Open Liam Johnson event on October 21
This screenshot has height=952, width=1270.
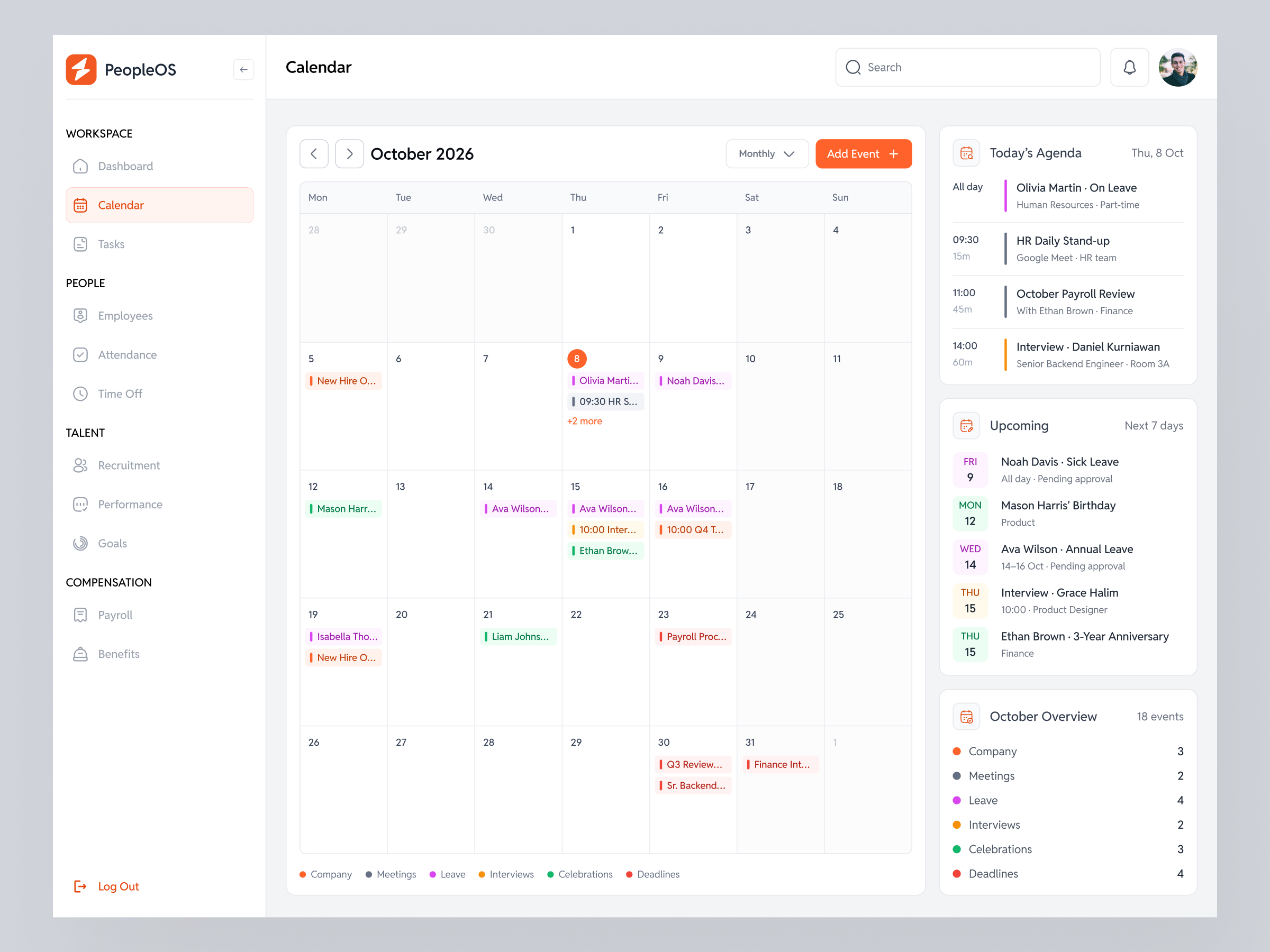pos(519,636)
